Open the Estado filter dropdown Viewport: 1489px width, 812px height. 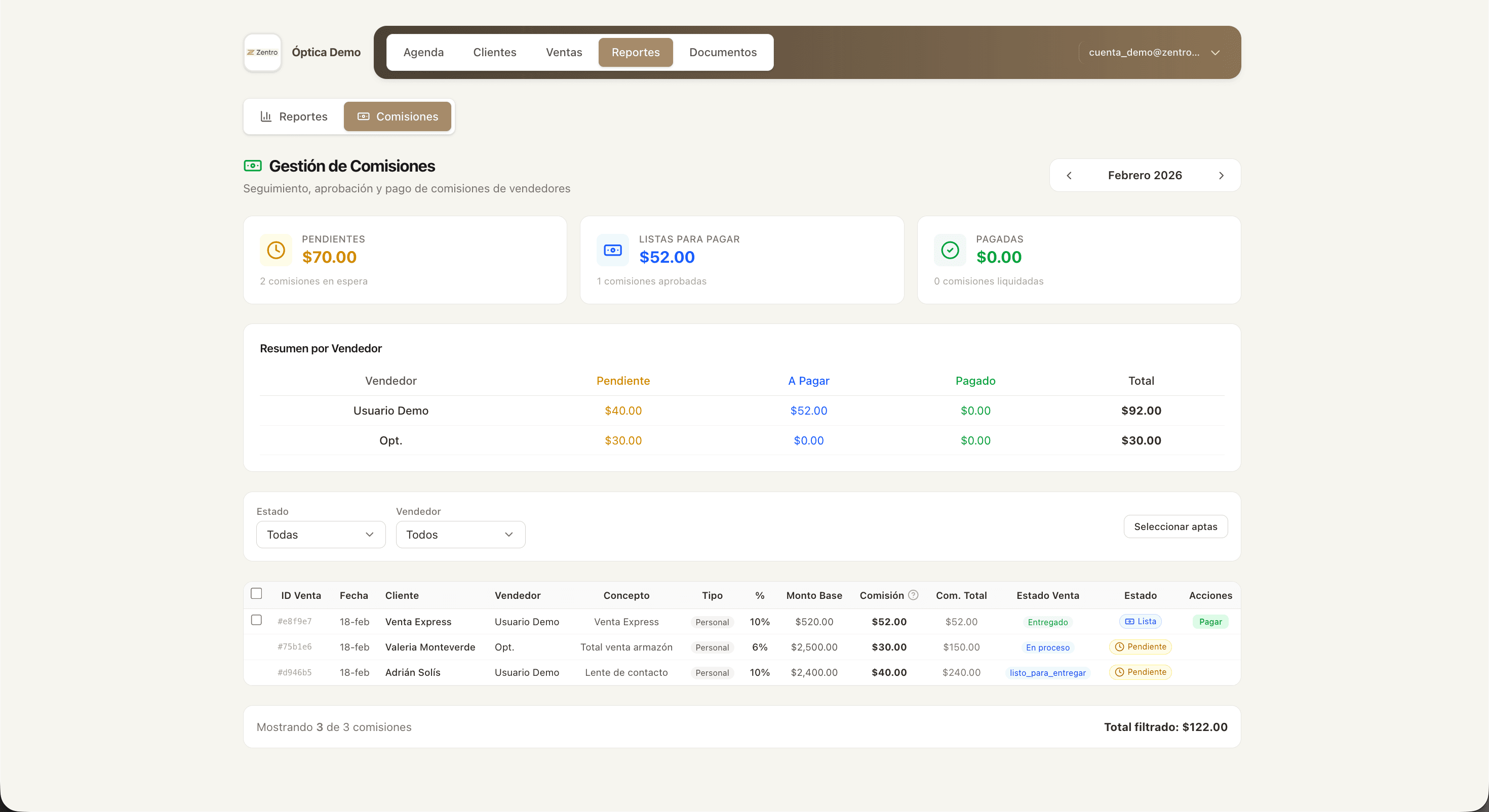[x=320, y=535]
